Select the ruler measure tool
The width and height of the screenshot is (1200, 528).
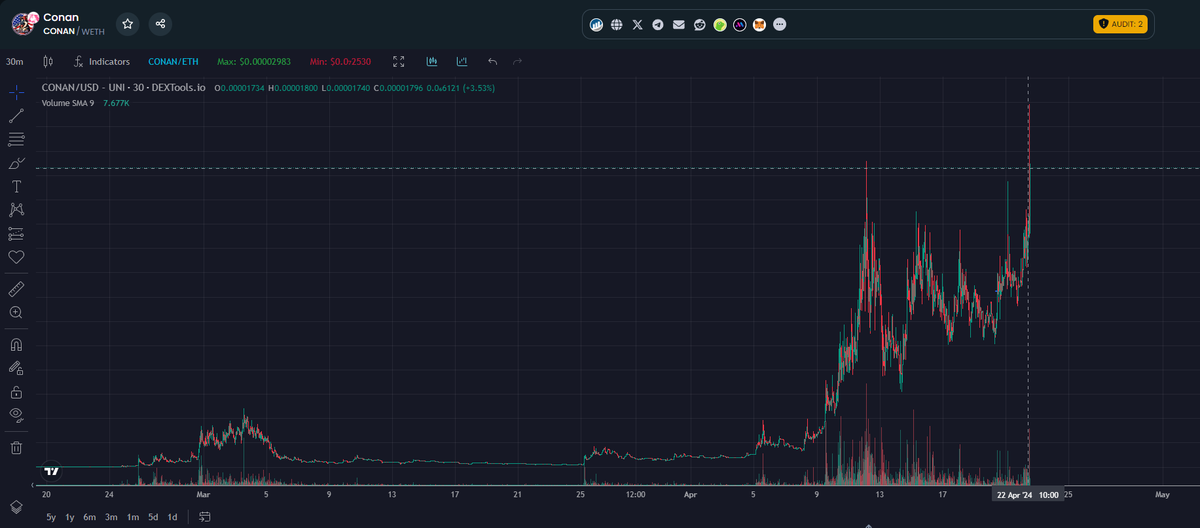tap(16, 289)
